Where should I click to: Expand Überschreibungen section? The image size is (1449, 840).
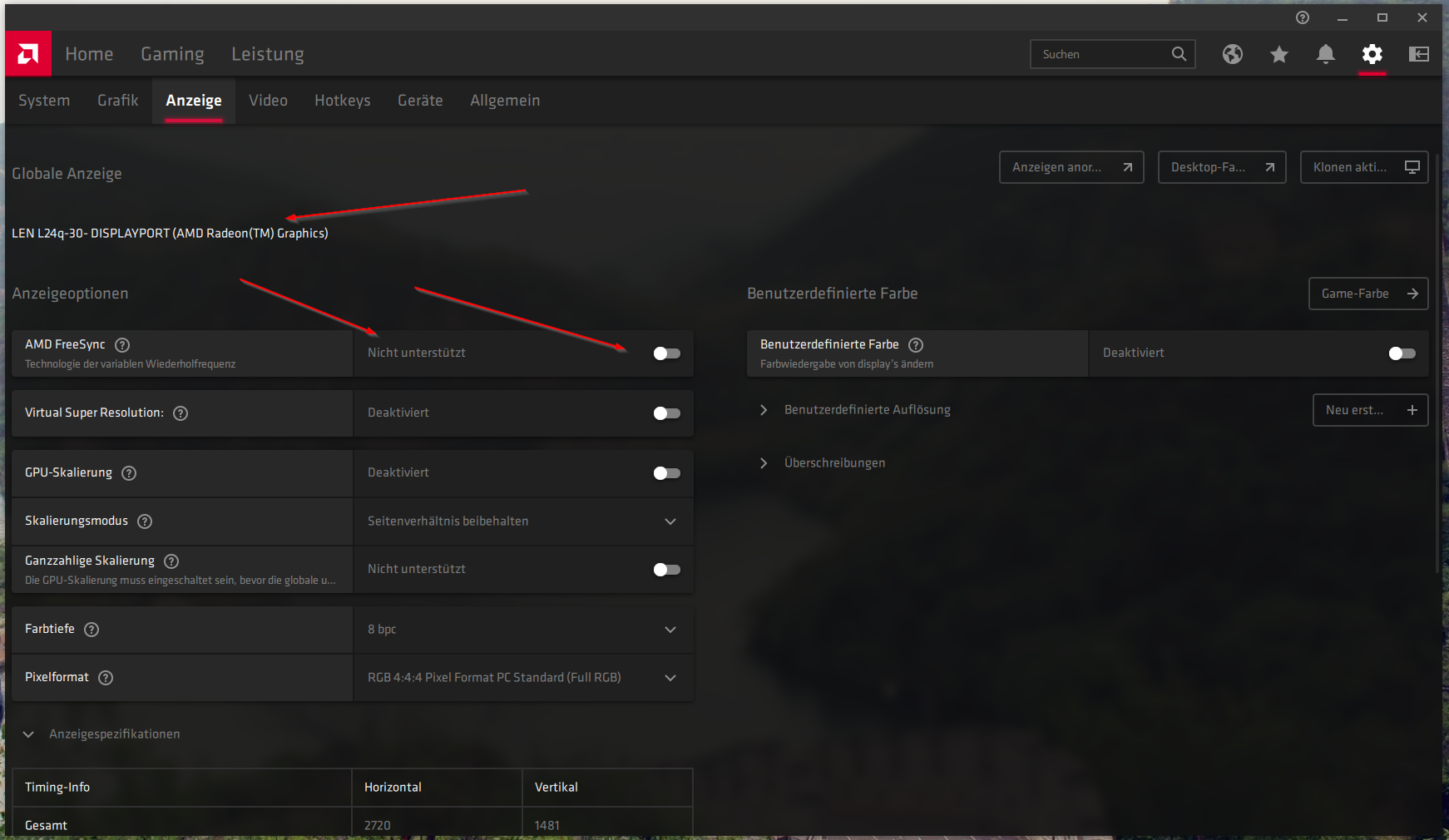(x=764, y=463)
